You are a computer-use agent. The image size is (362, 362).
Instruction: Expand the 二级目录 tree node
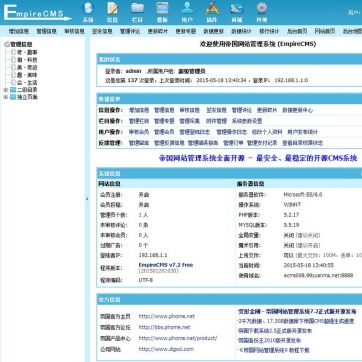(x=5, y=90)
